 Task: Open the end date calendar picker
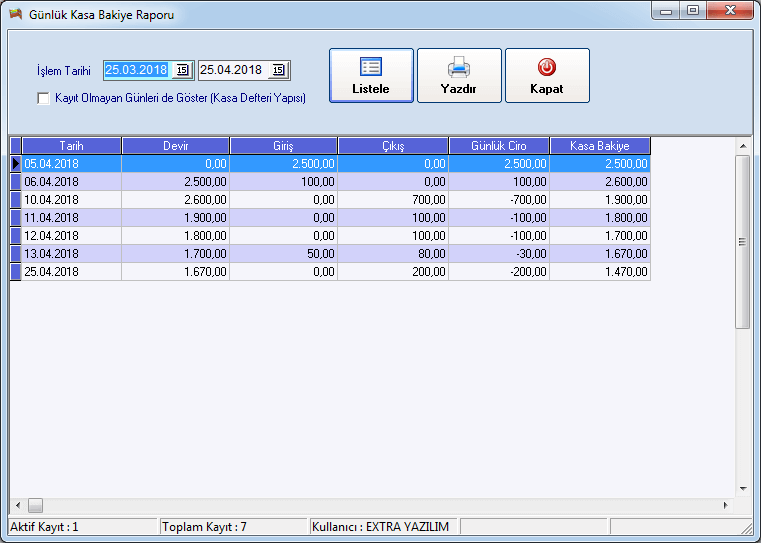[279, 70]
